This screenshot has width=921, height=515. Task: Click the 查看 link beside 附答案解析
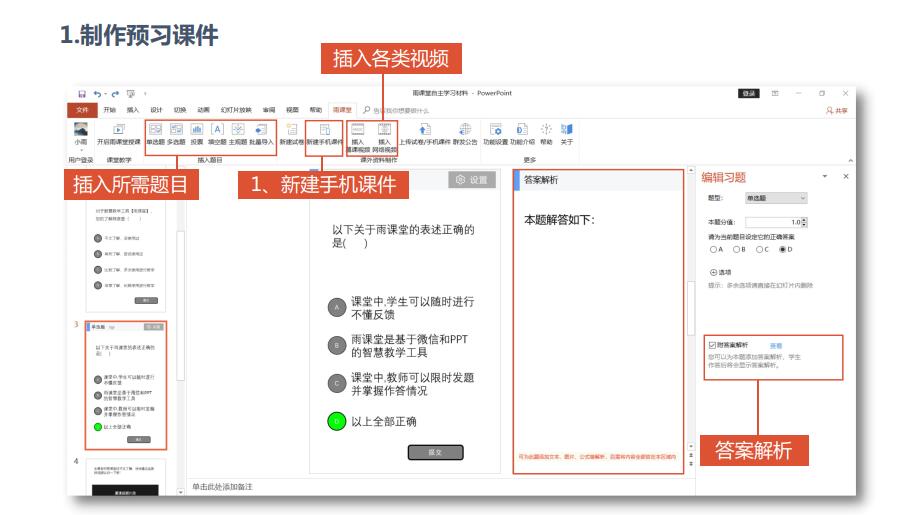[775, 346]
